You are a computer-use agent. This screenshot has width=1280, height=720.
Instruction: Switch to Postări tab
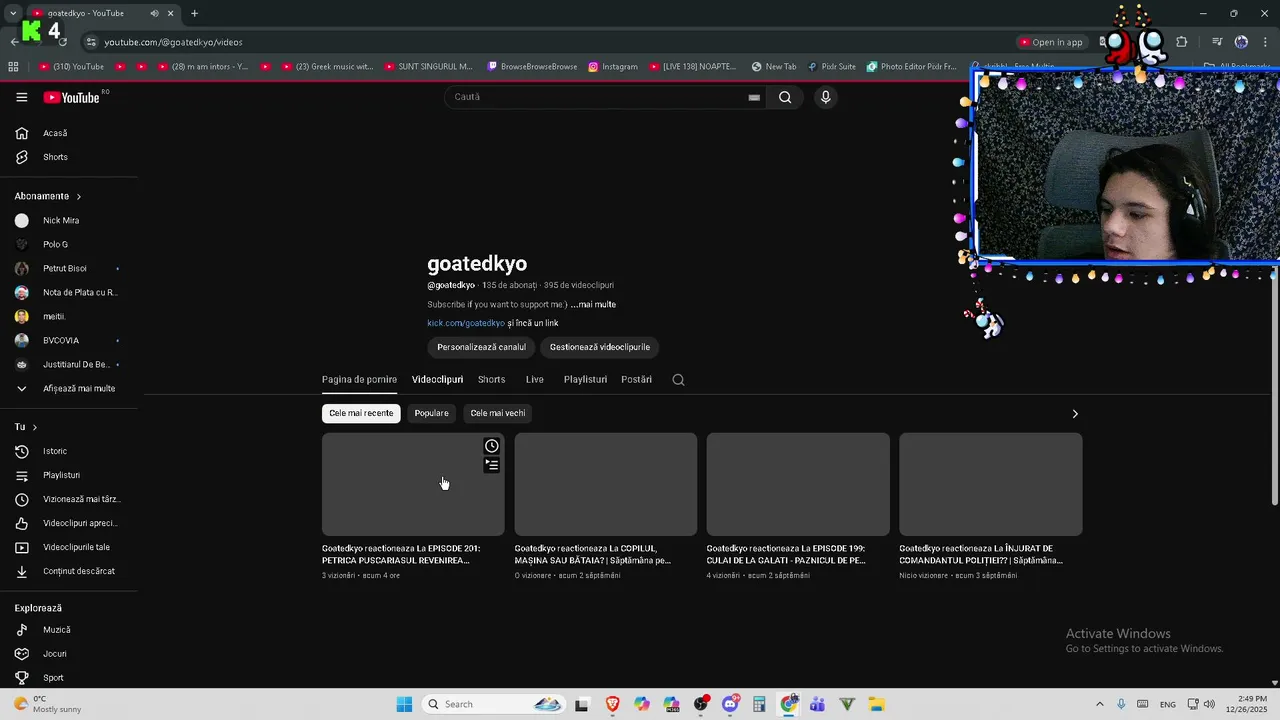[636, 379]
